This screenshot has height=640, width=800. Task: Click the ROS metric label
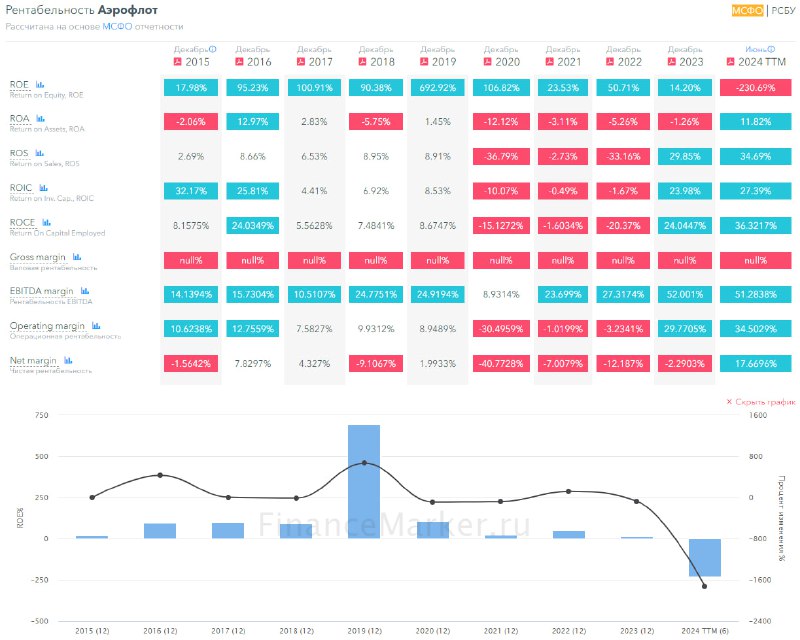tap(19, 153)
